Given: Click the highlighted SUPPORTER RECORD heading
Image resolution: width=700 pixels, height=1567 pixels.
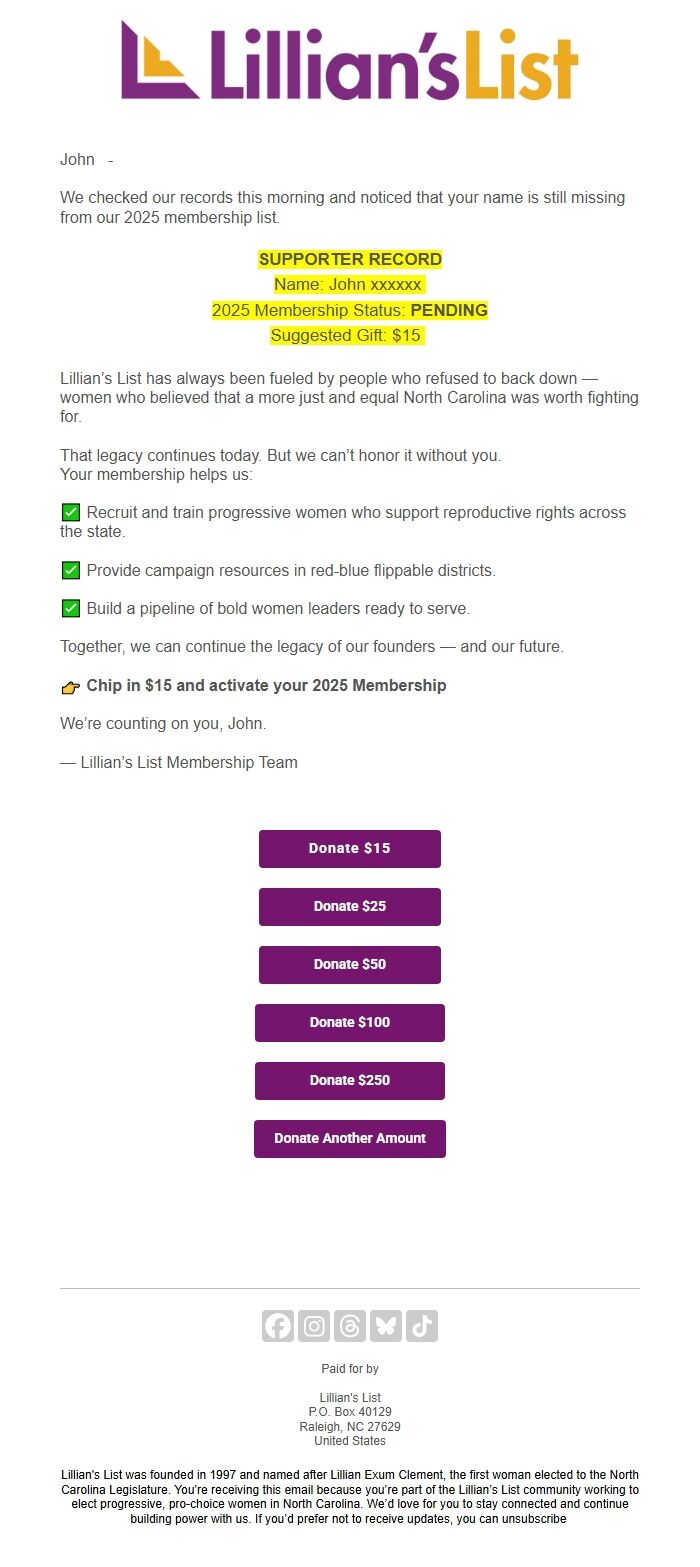Looking at the screenshot, I should coord(350,260).
